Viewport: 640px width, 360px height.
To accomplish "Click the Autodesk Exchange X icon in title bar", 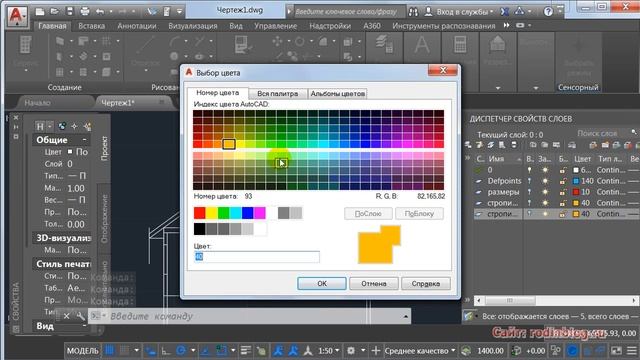I will (x=505, y=12).
